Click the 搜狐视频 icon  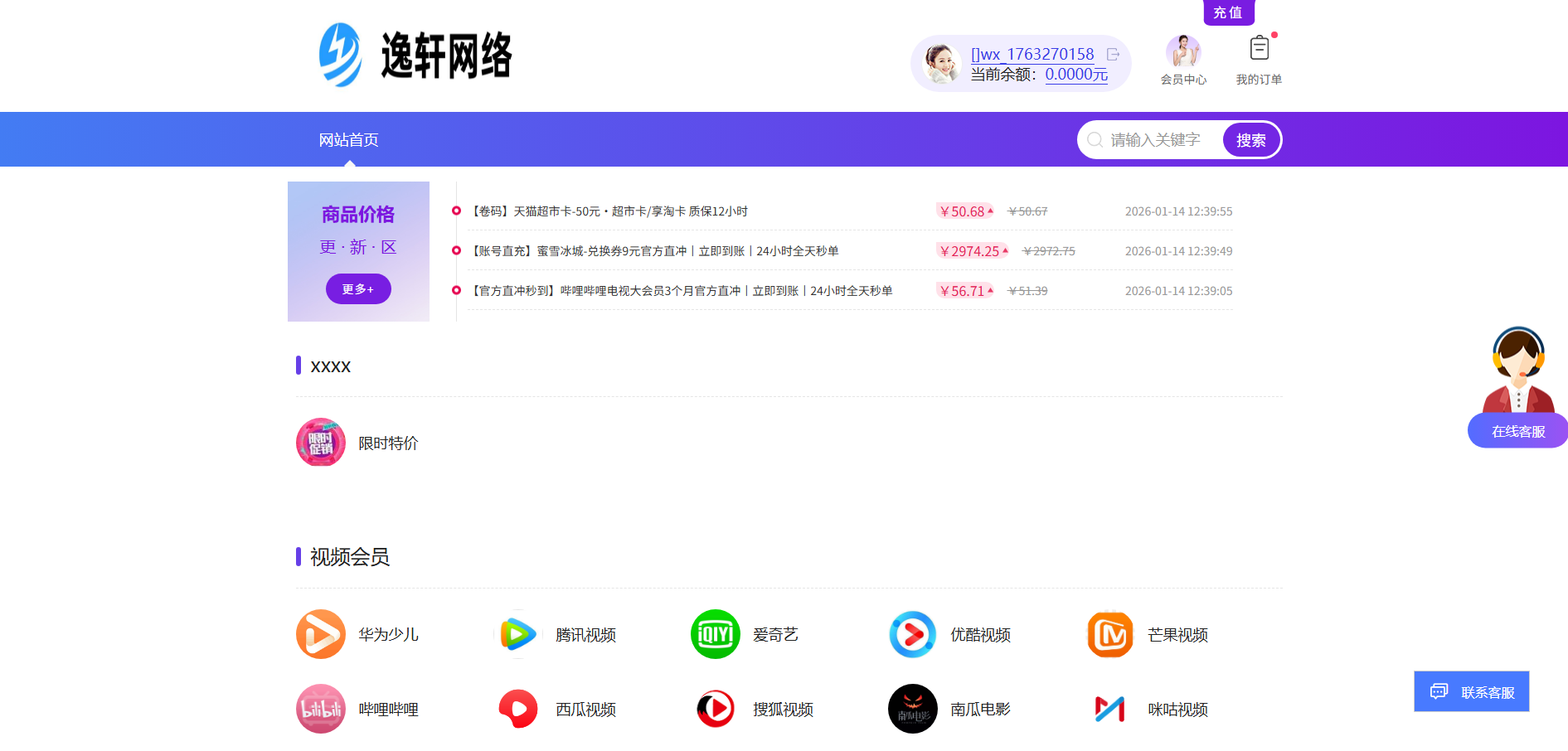pos(715,709)
